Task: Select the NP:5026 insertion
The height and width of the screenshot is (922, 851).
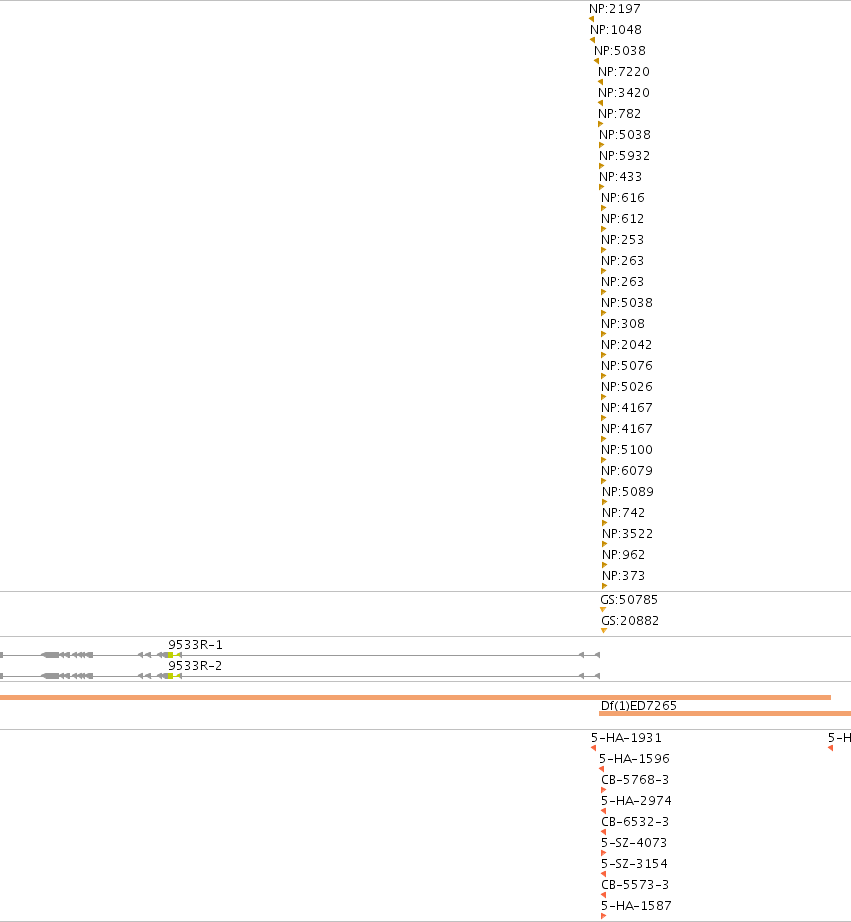Action: 627,387
